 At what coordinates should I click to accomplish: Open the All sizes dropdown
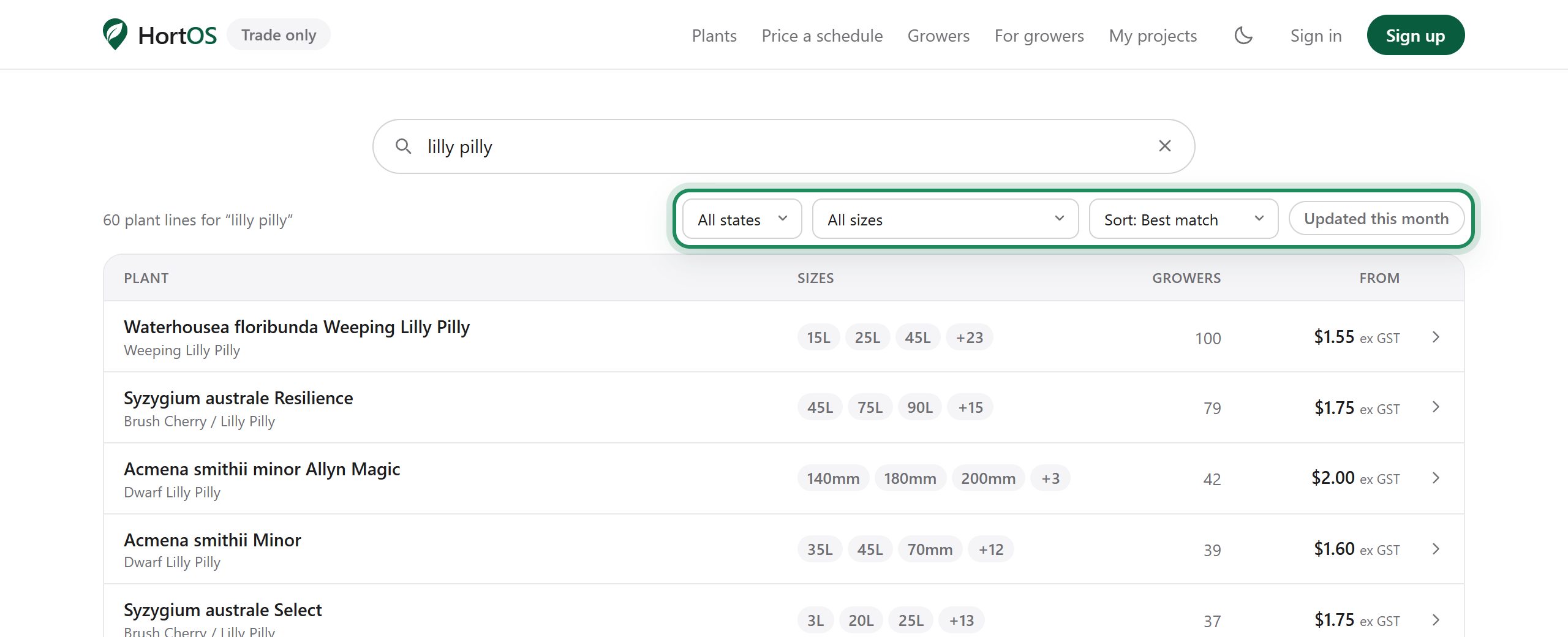point(945,219)
